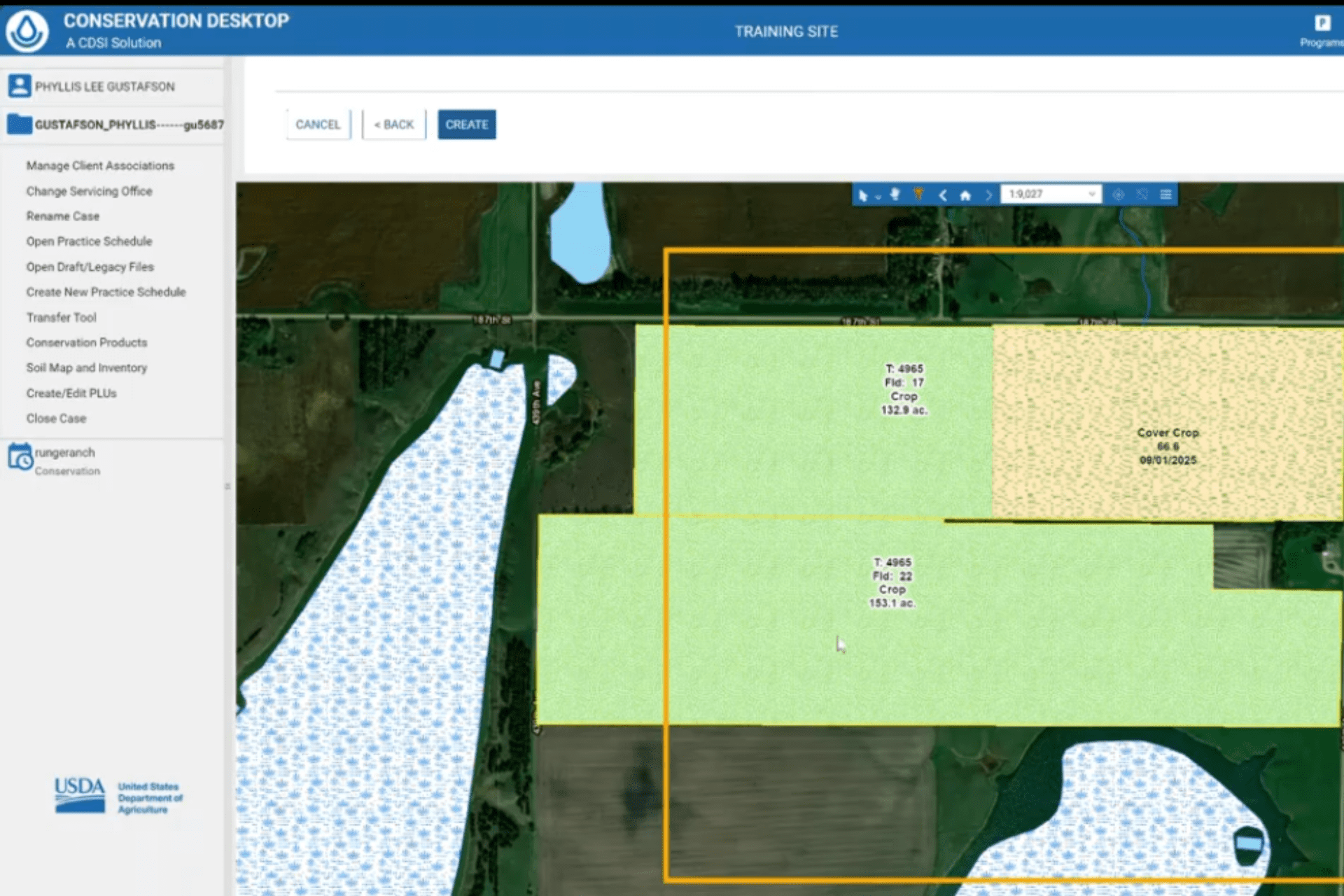Click the CANCEL button

tap(318, 125)
